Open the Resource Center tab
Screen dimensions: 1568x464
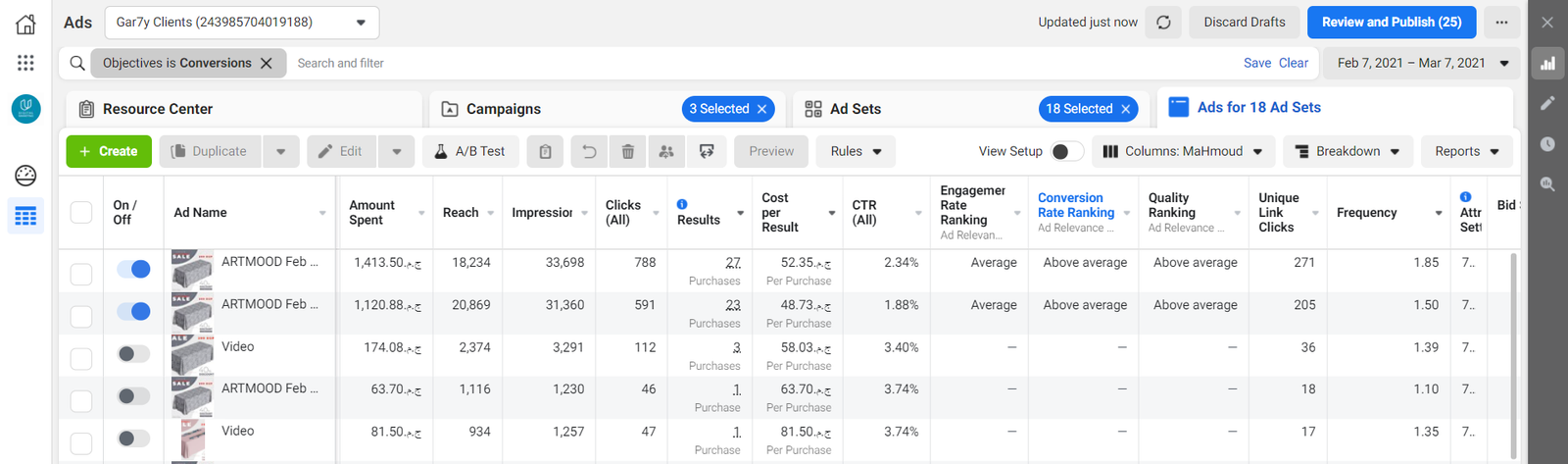point(244,109)
